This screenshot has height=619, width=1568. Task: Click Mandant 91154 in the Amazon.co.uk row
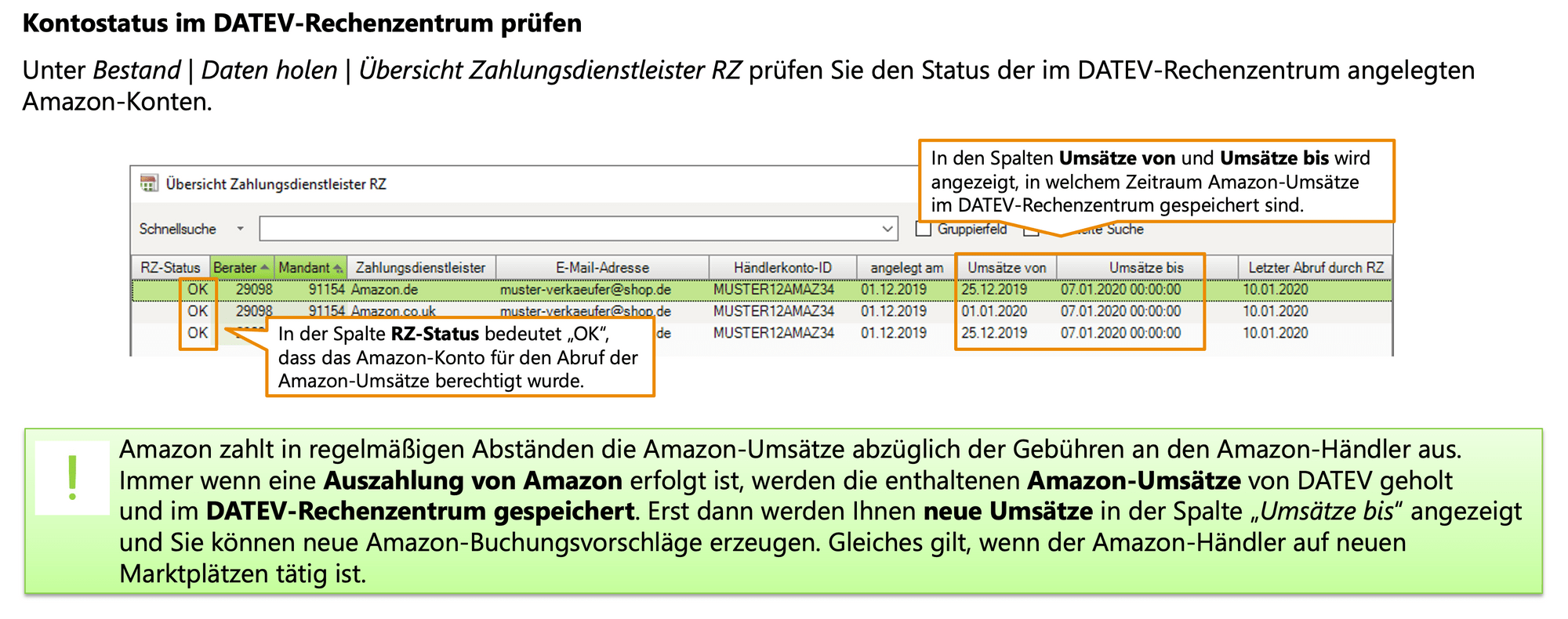[326, 311]
